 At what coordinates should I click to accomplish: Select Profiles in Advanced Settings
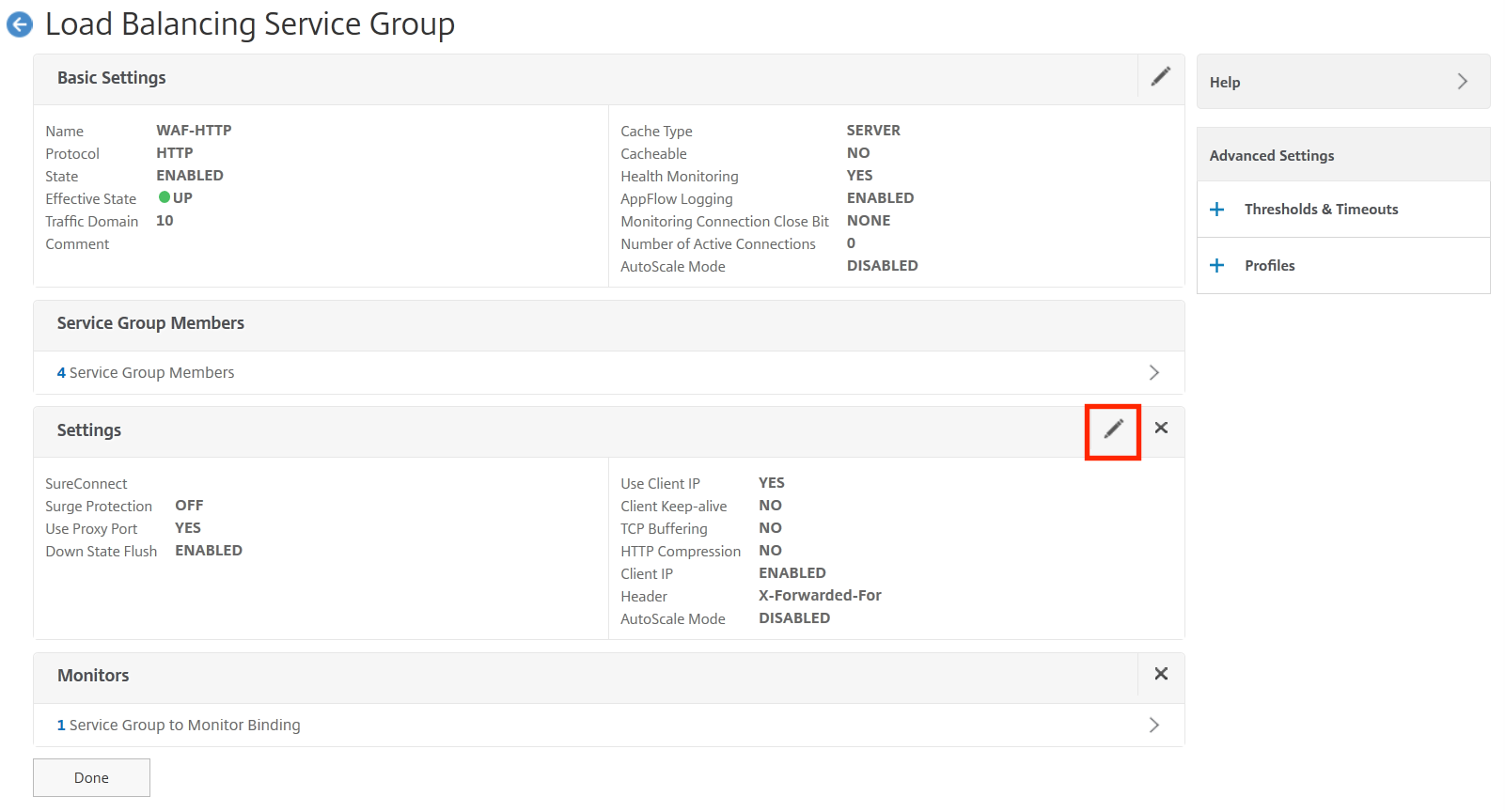pyautogui.click(x=1269, y=266)
